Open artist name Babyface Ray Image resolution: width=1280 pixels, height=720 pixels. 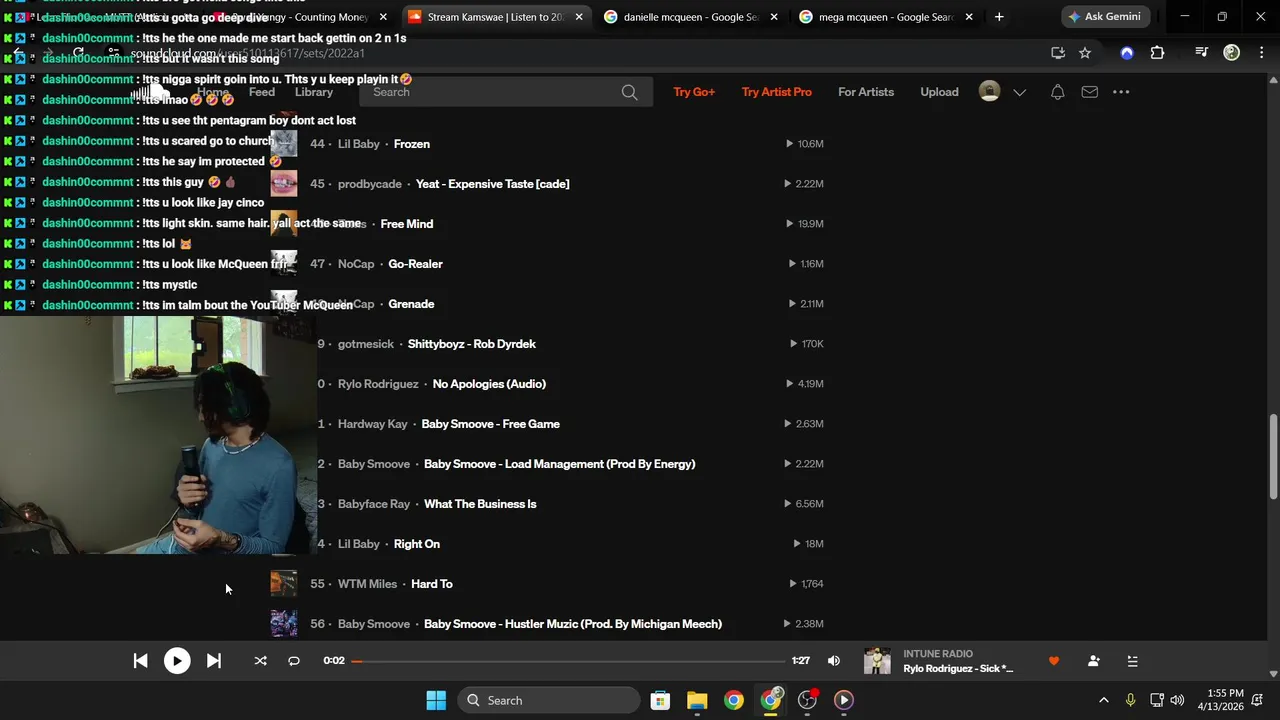(374, 504)
